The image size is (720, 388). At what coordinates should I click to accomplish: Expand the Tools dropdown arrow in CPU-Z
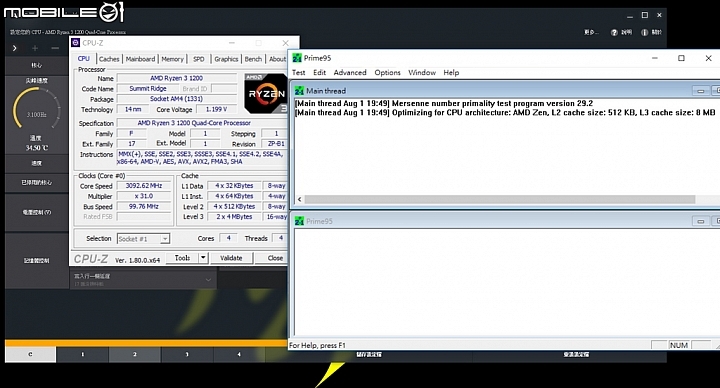point(203,258)
